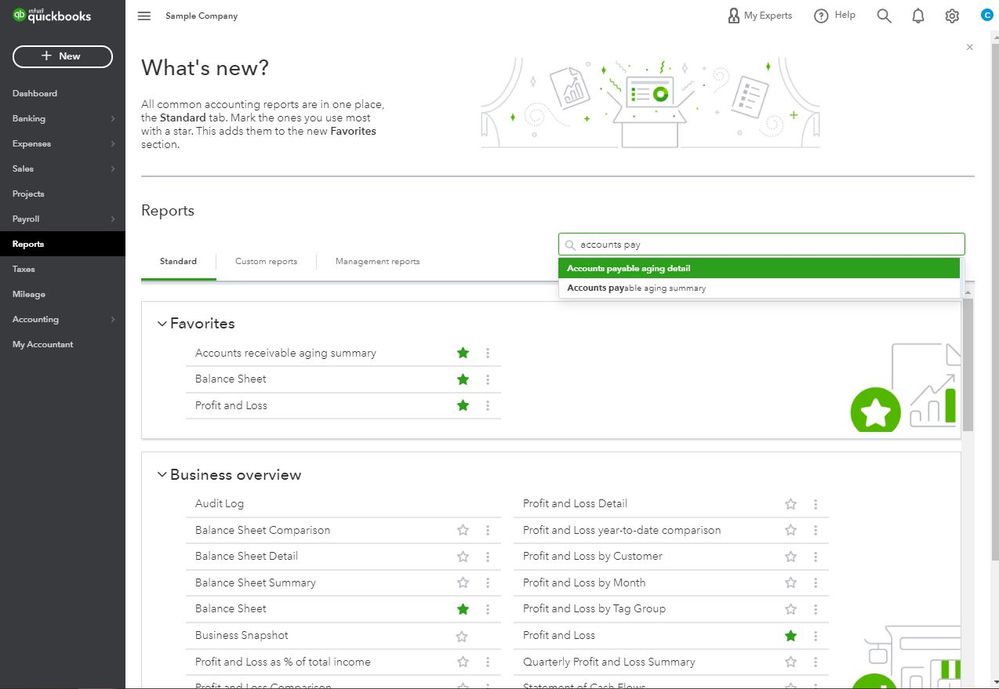This screenshot has width=999, height=689.
Task: Open kebab menu for Profit and Loss by Month
Action: pos(816,583)
